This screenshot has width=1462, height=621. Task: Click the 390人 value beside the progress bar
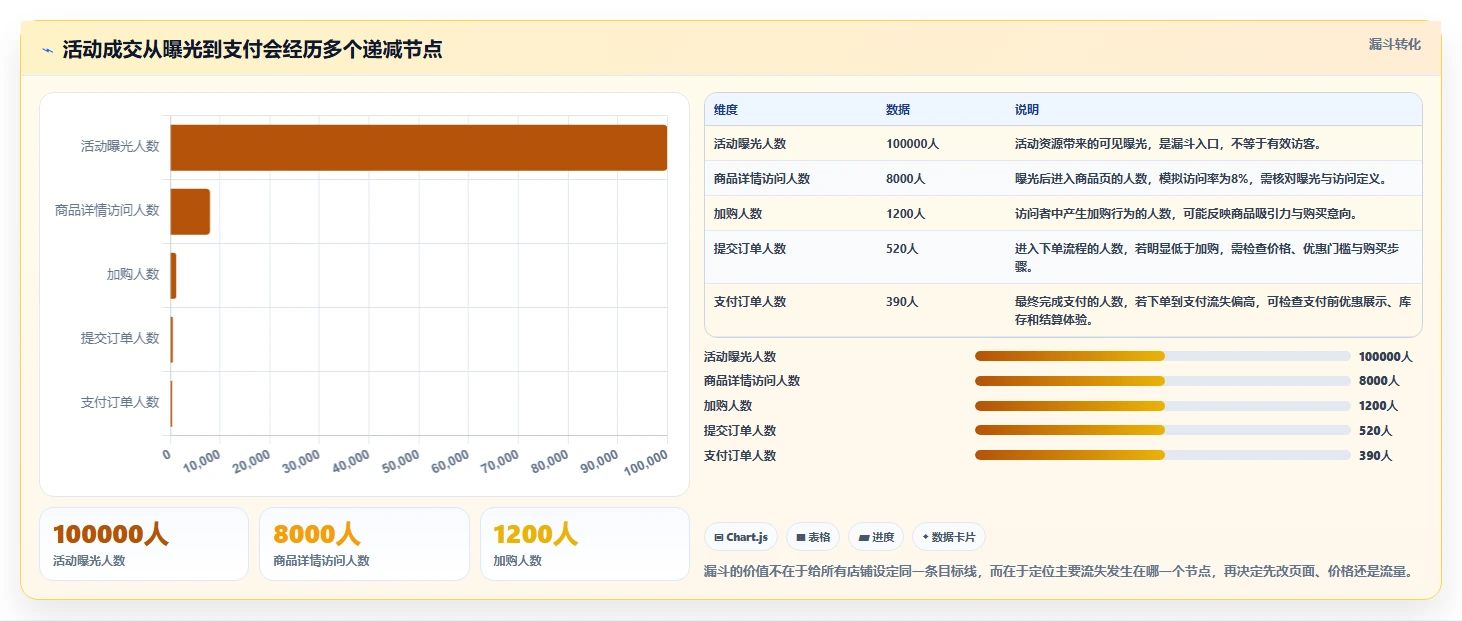pos(1375,455)
